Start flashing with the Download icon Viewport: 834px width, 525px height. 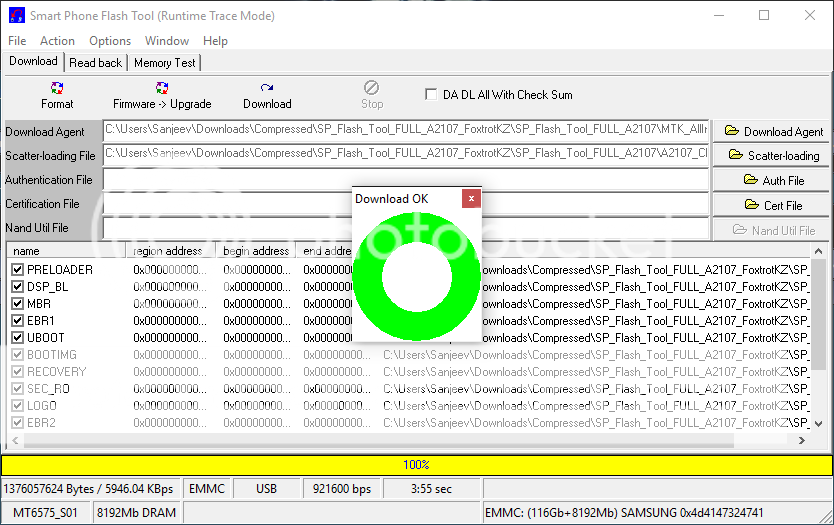[267, 89]
